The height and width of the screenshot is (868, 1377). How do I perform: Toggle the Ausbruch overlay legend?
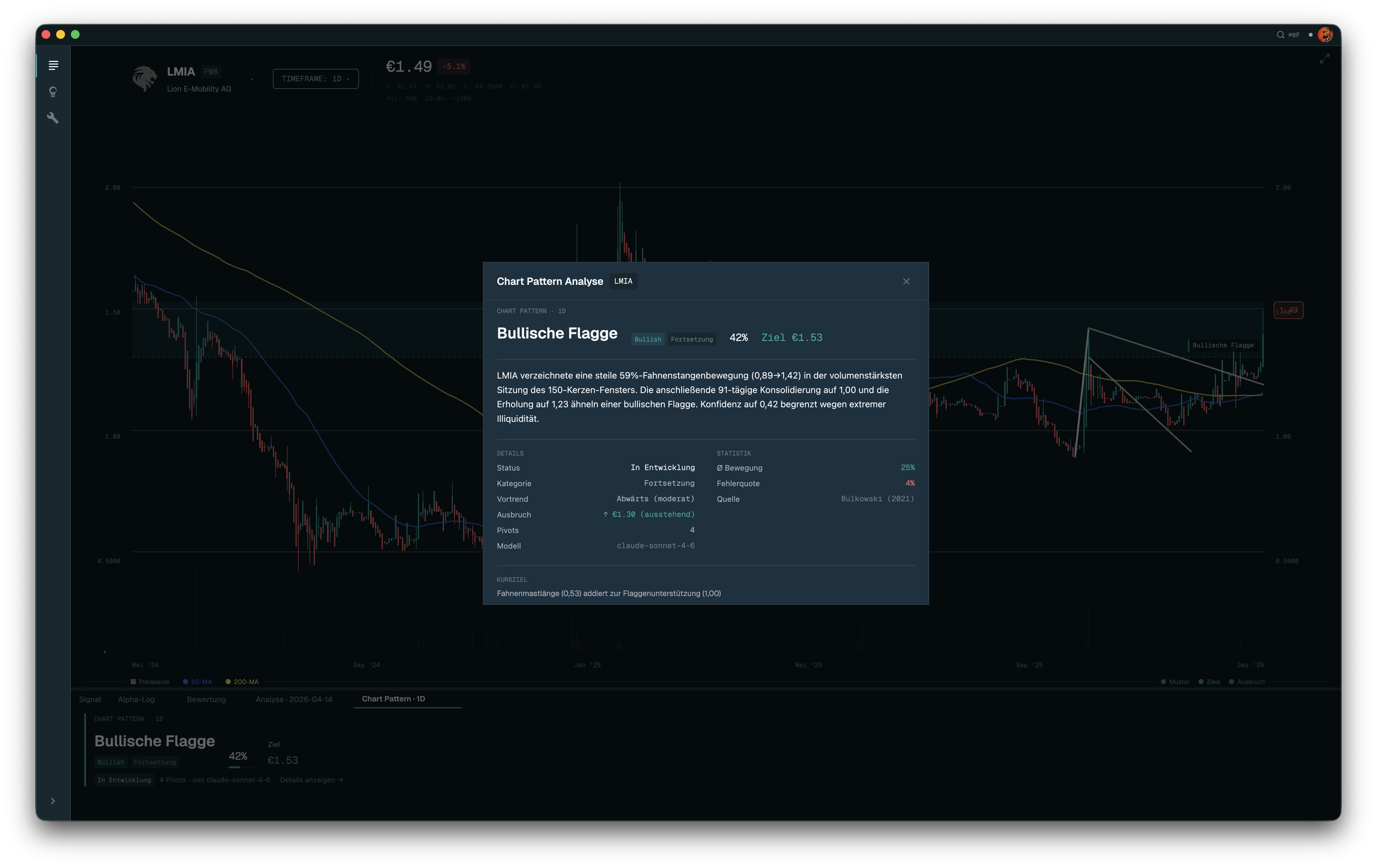coord(1247,682)
